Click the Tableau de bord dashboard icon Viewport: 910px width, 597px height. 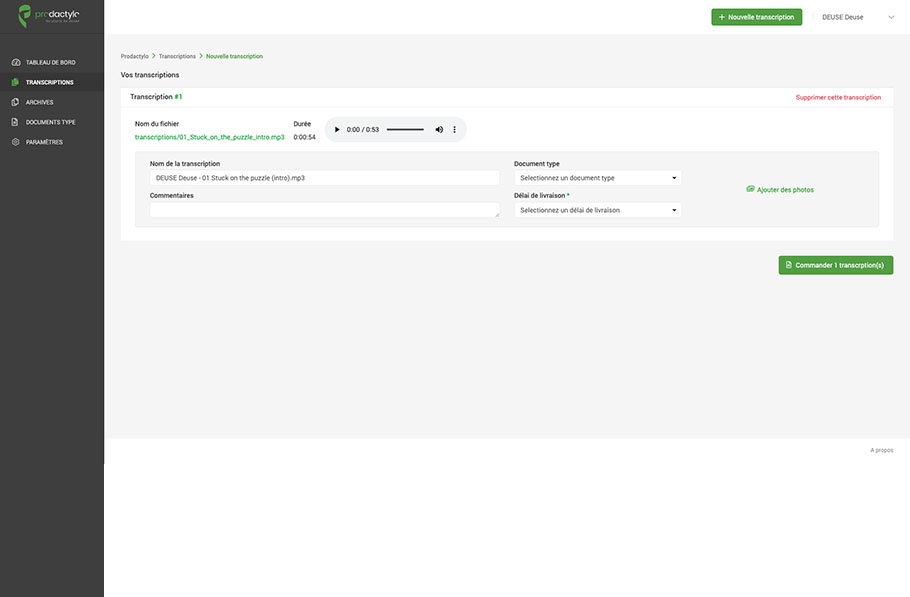click(x=16, y=62)
